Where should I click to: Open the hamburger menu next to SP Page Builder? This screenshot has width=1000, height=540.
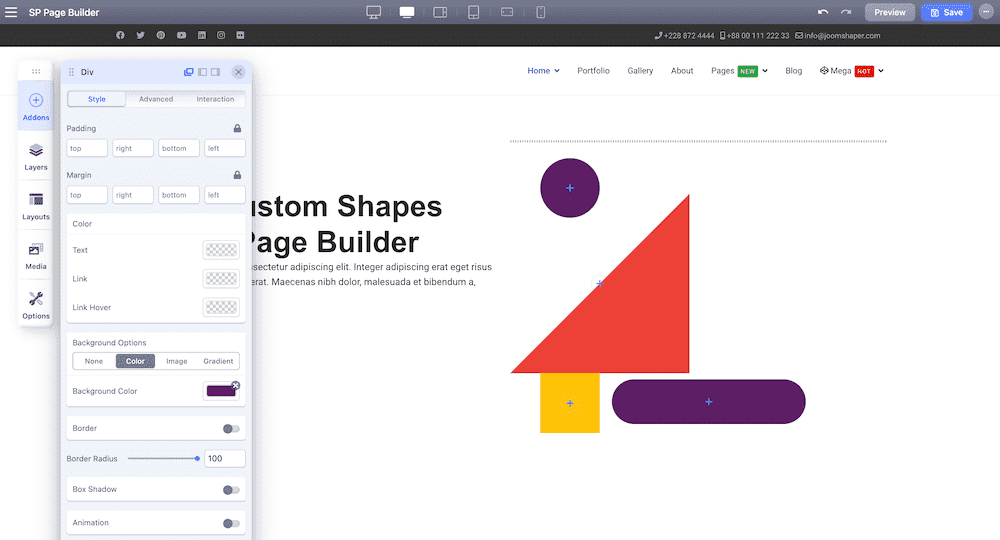point(11,12)
